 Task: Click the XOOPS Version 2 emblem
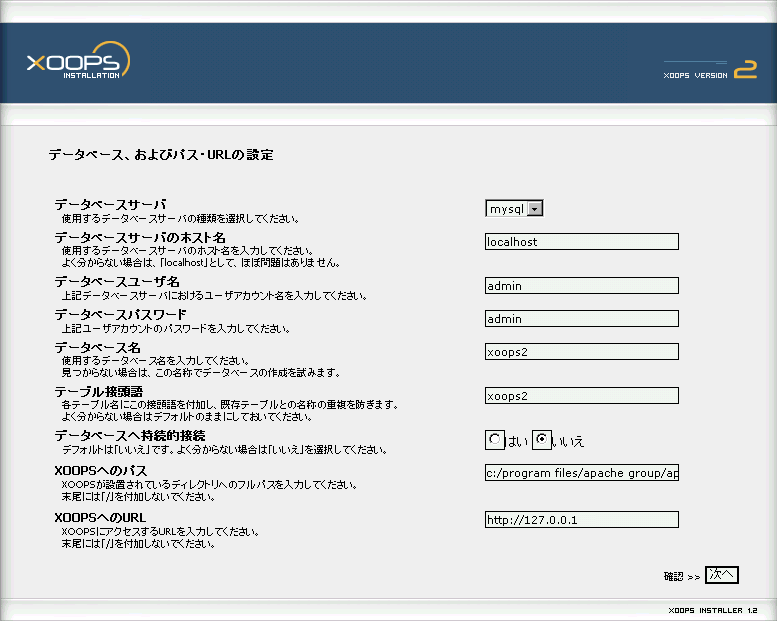point(710,71)
